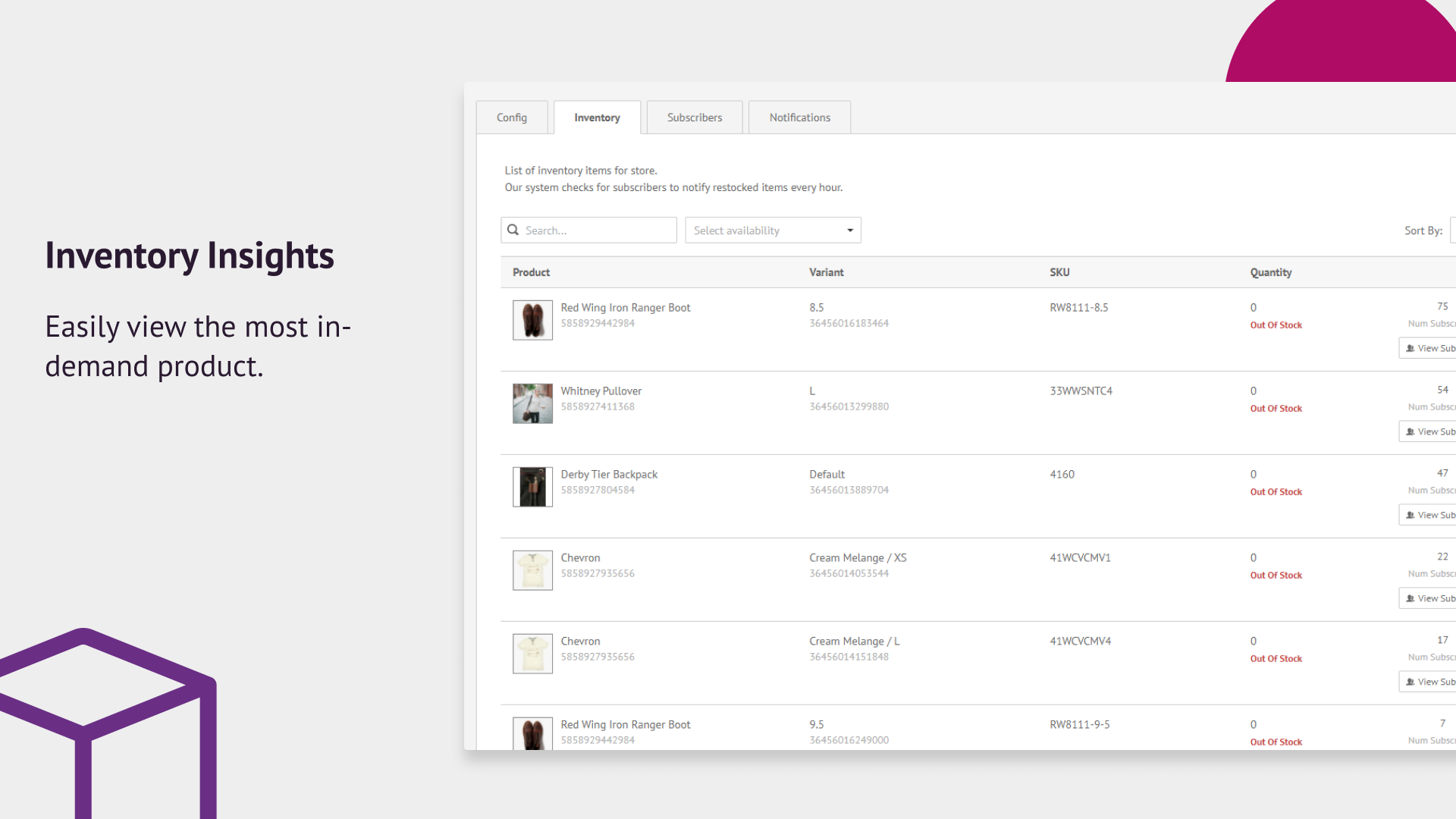Click the Chevron Cream Melange / L image

coord(532,654)
